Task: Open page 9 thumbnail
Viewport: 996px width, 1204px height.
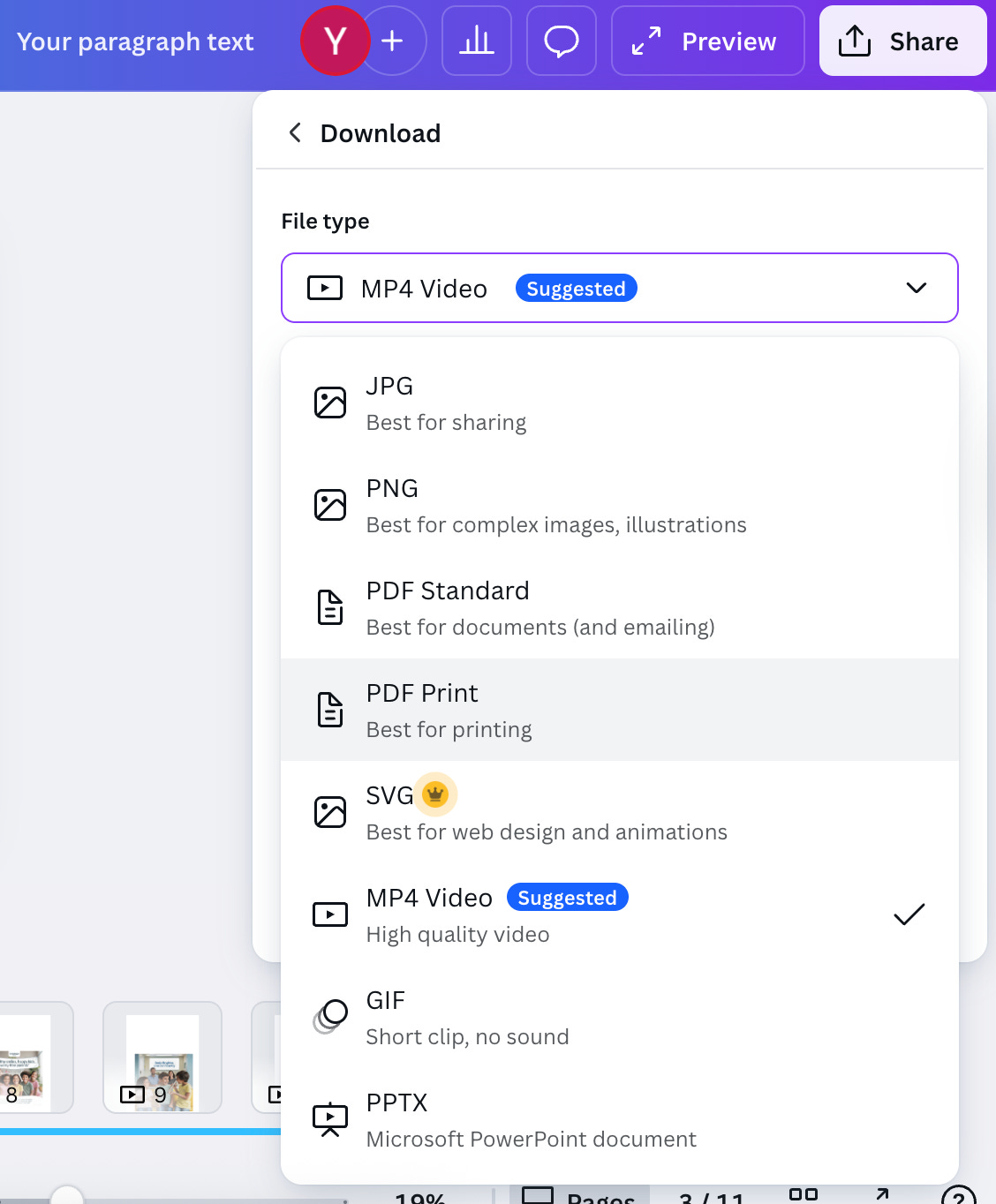Action: [162, 1057]
